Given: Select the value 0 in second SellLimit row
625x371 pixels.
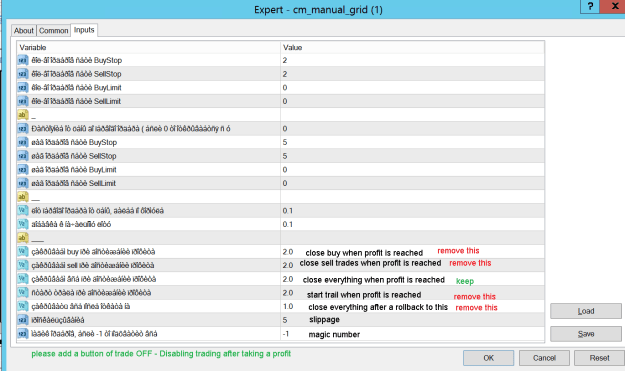Looking at the screenshot, I should (285, 183).
